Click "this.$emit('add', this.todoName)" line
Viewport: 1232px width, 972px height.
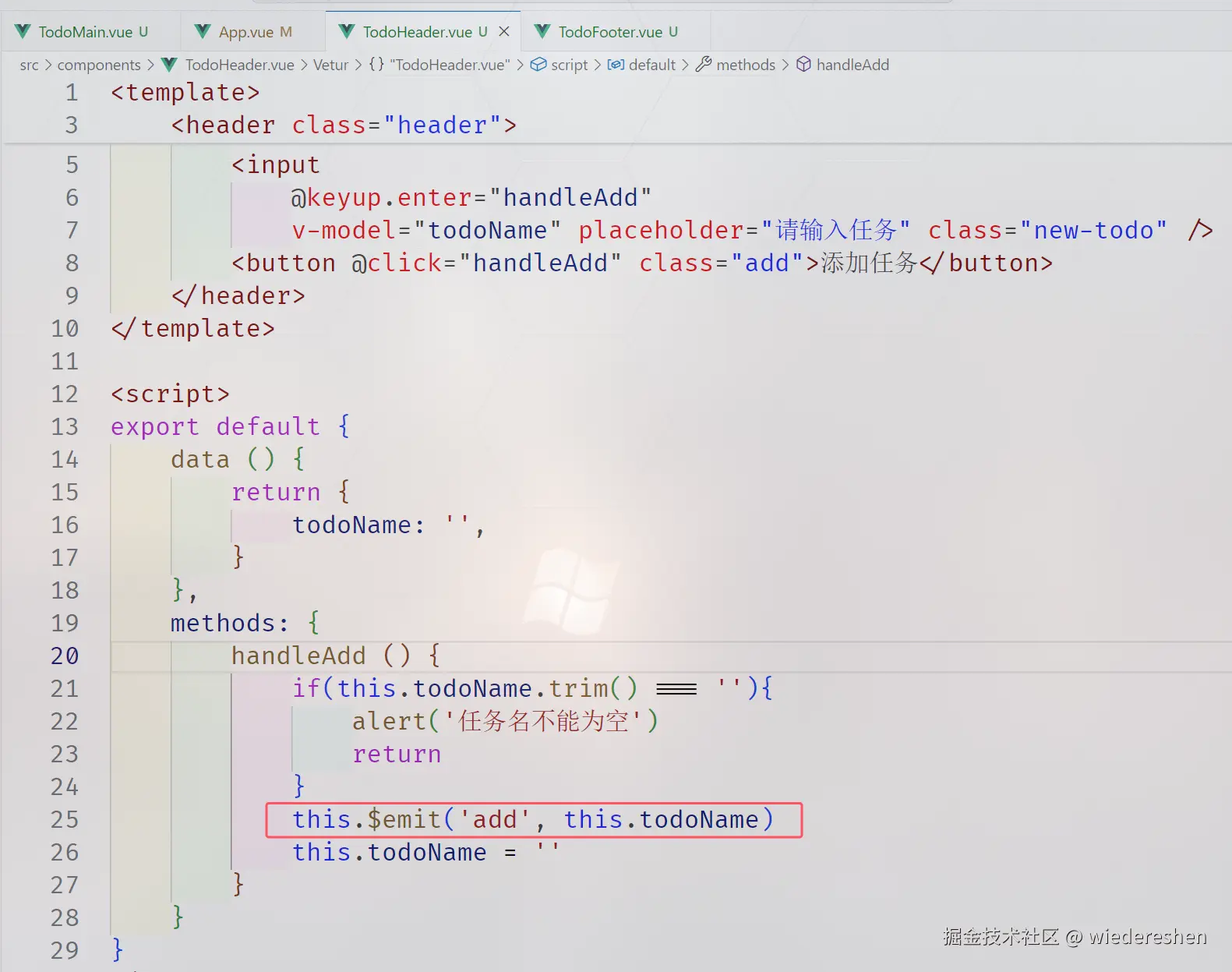[x=534, y=819]
